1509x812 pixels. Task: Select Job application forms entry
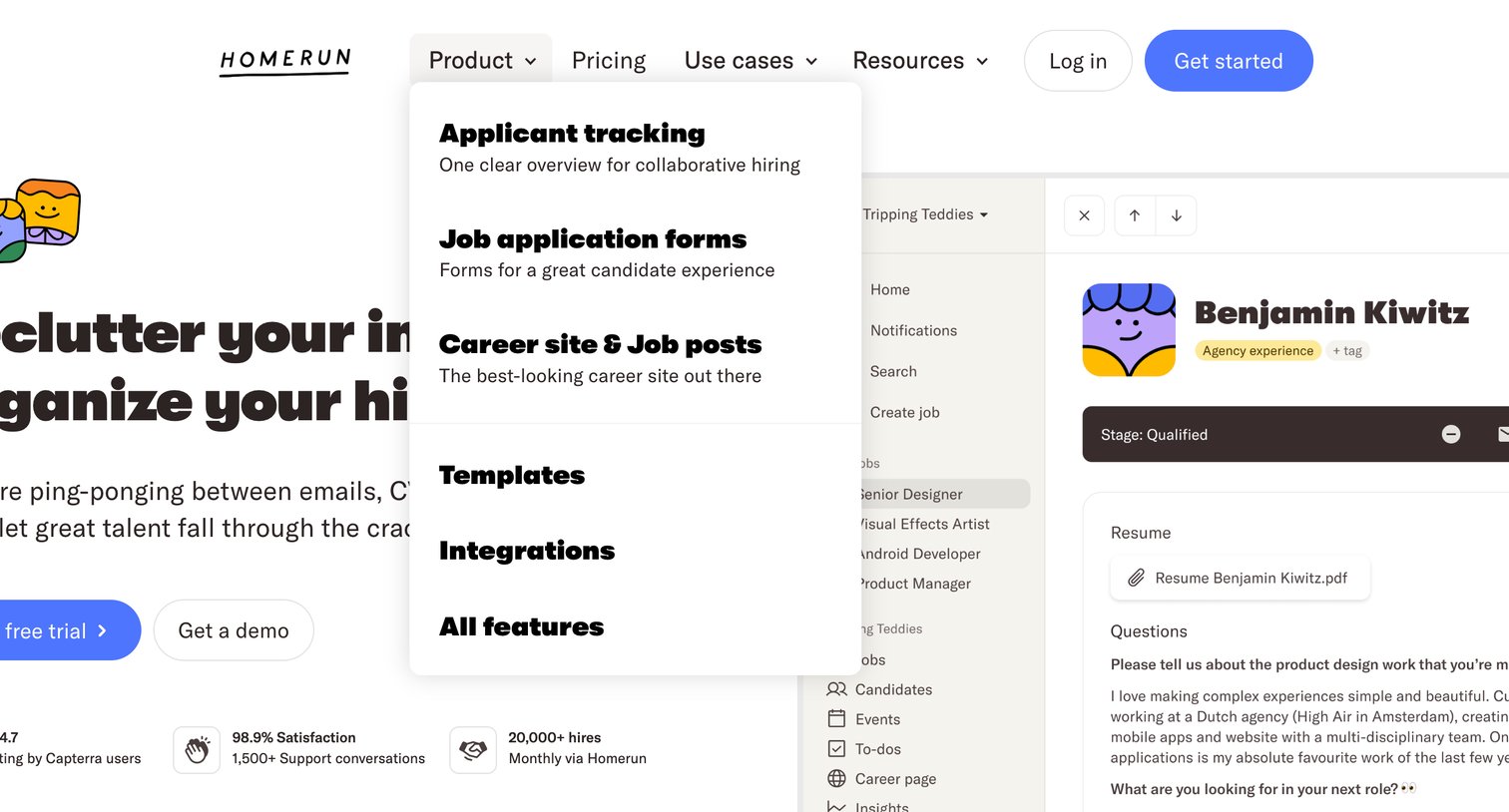pyautogui.click(x=607, y=253)
